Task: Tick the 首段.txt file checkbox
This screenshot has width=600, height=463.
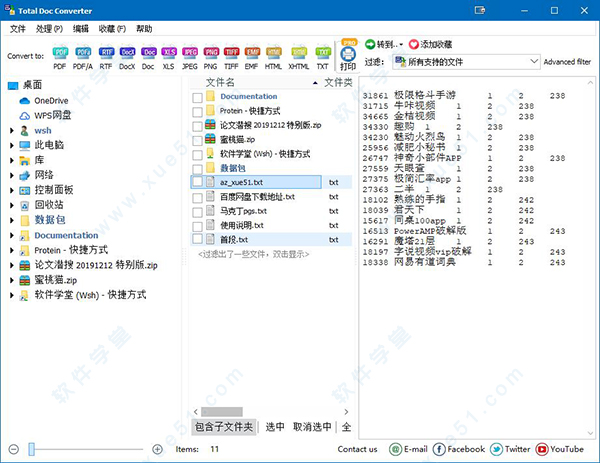Action: tap(197, 239)
